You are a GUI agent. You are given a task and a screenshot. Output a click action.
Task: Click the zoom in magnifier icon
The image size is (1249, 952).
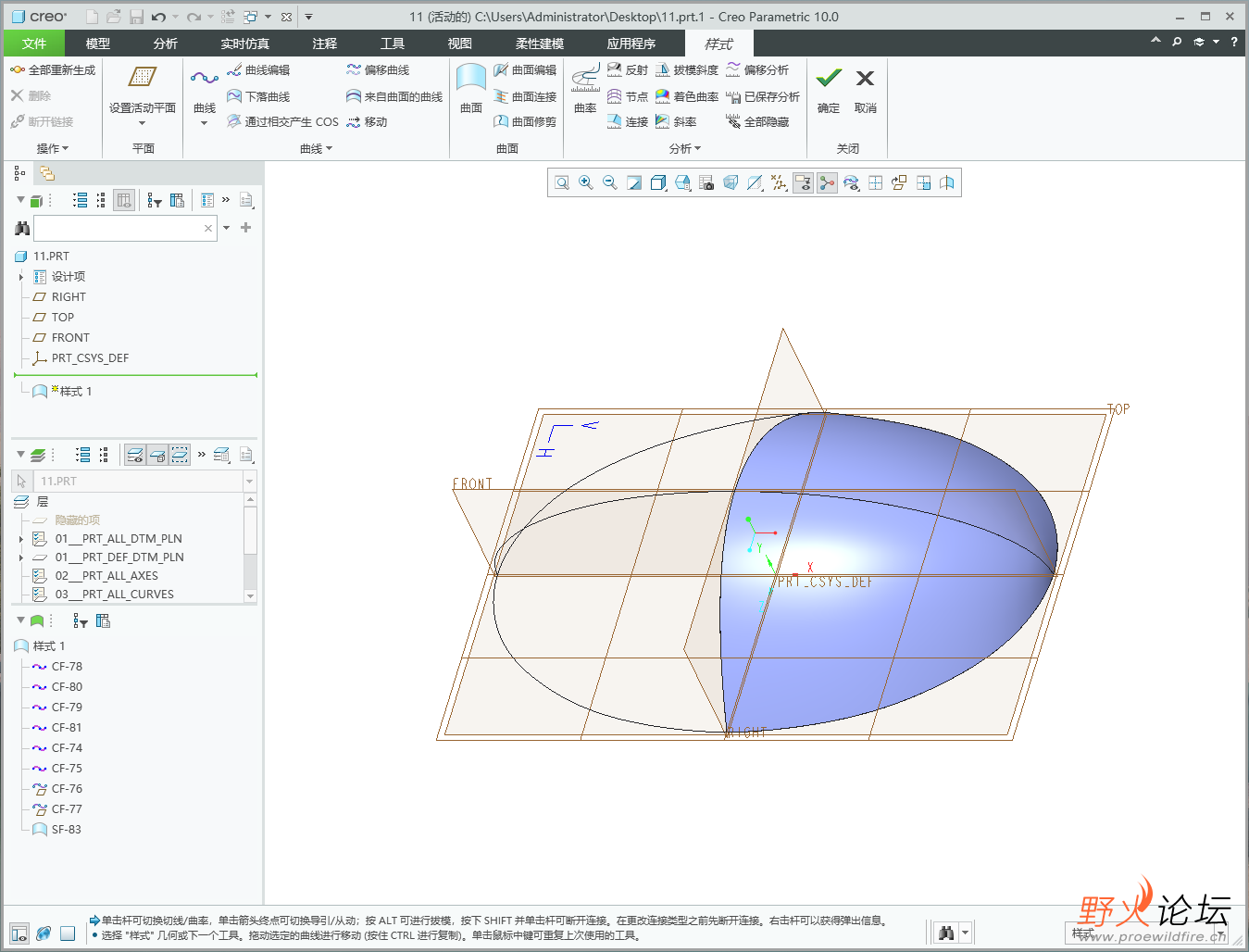coord(586,182)
